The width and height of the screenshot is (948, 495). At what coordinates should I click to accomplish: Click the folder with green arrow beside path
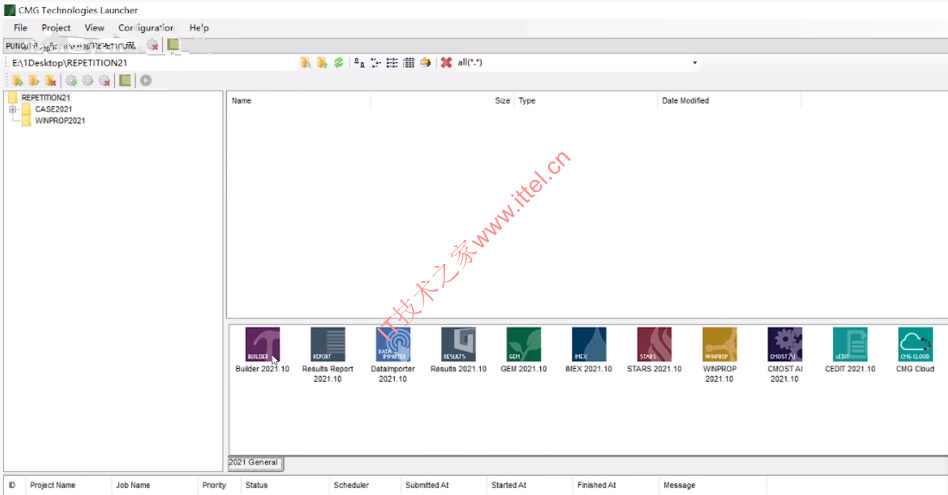pyautogui.click(x=322, y=63)
